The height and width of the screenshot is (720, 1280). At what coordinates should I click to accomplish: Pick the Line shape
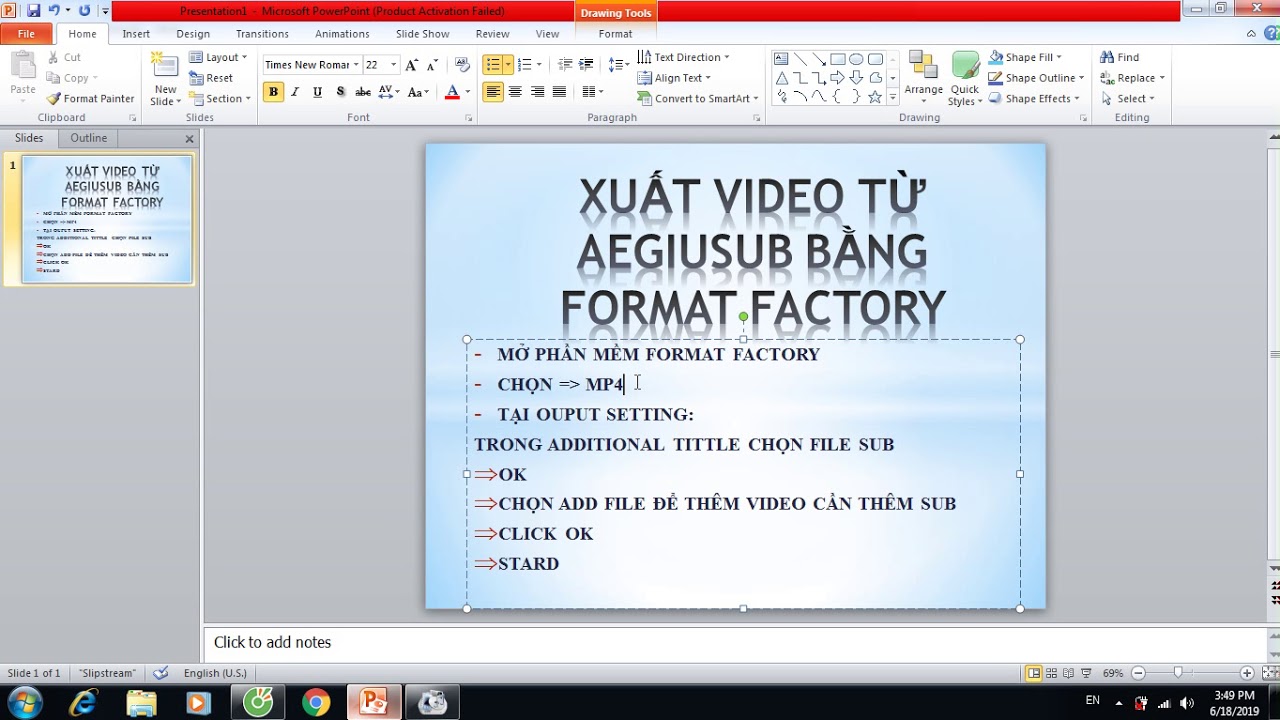[x=800, y=59]
